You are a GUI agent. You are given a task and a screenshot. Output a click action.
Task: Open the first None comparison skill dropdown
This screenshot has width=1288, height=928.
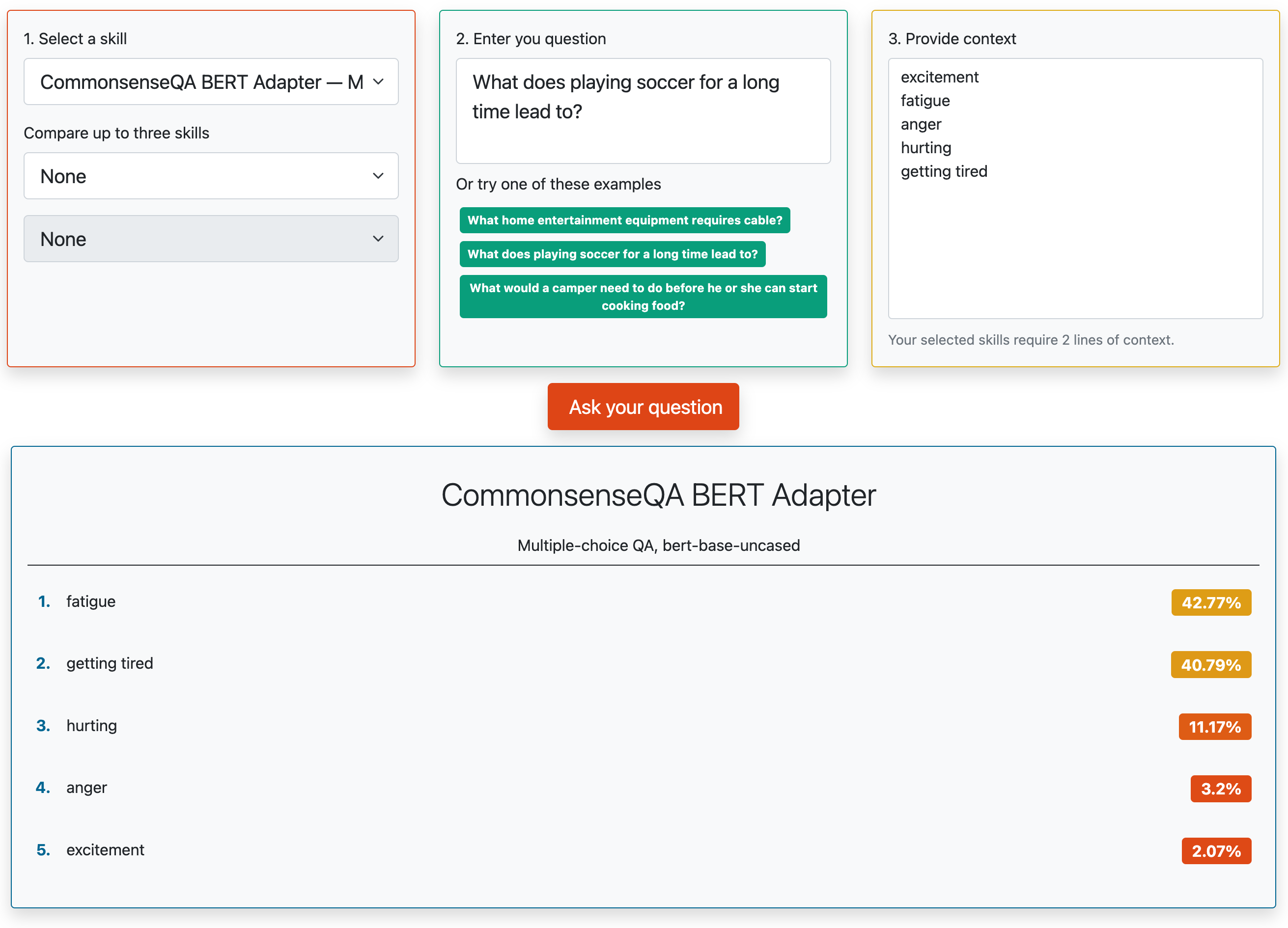(x=211, y=176)
